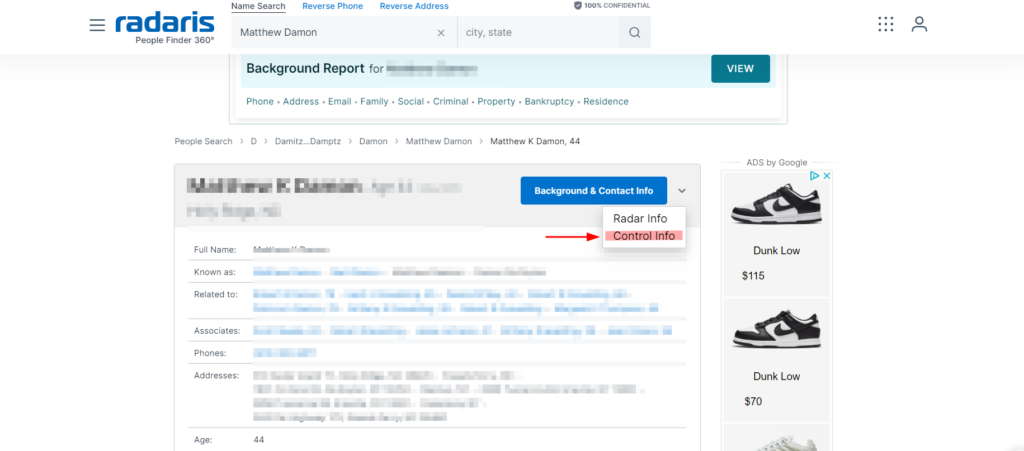Click the AdChoices icon on ad
The height and width of the screenshot is (451, 1024).
pos(814,176)
